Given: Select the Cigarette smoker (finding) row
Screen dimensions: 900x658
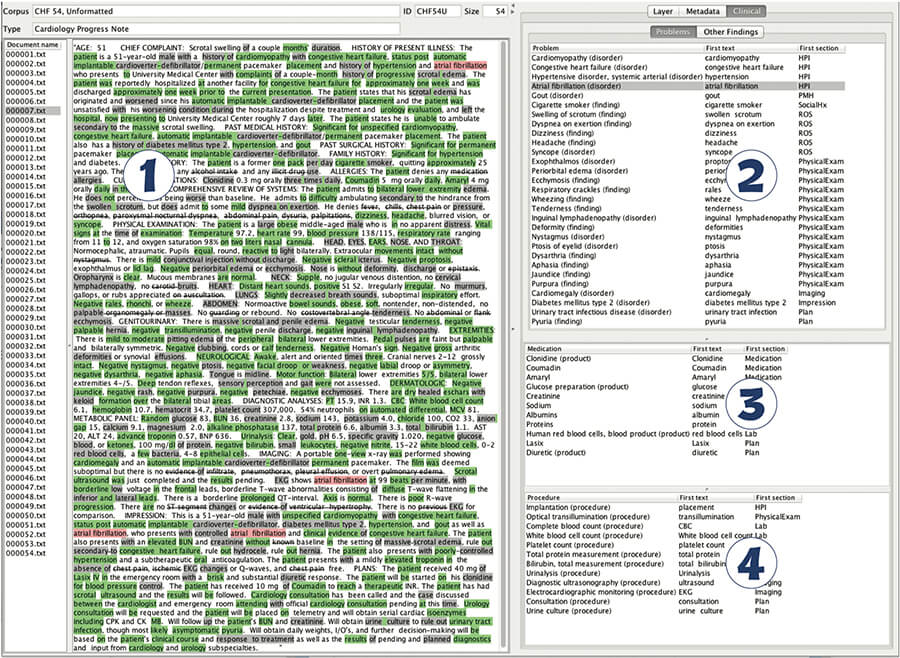Looking at the screenshot, I should tap(688, 105).
